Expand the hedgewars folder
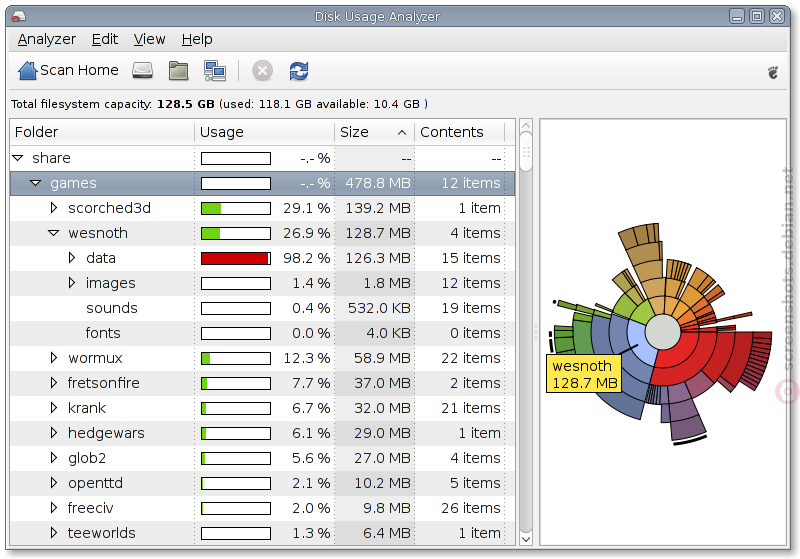Screen dimensions: 800x559 pyautogui.click(x=54, y=433)
